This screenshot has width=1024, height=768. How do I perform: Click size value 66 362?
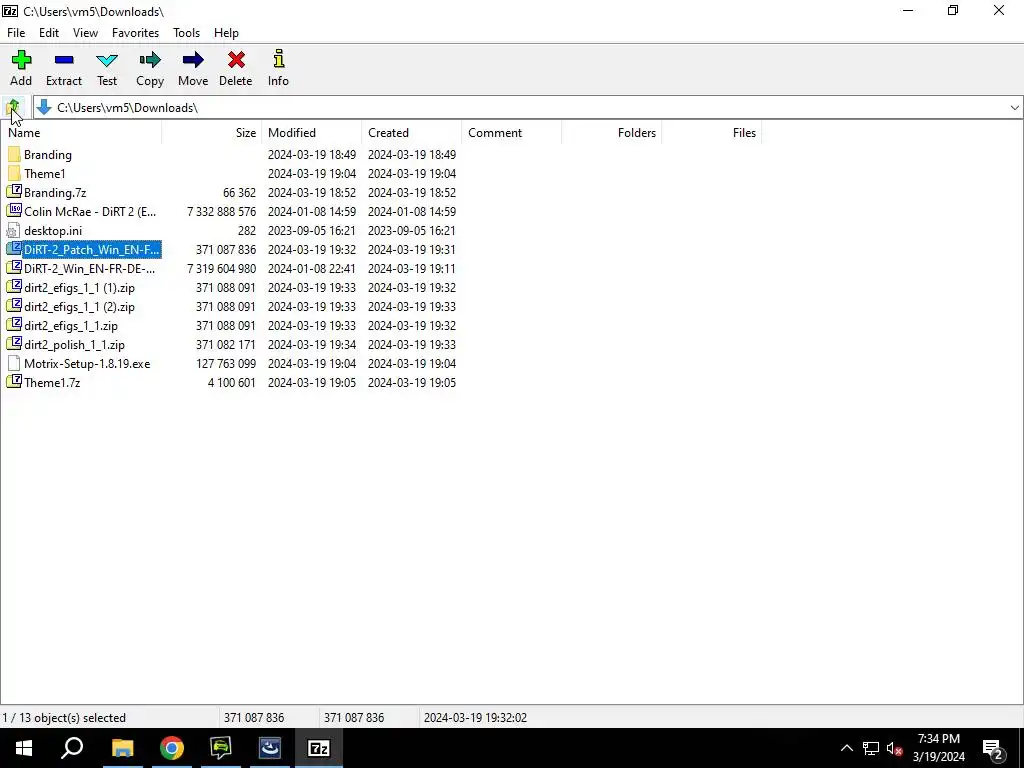(x=239, y=193)
